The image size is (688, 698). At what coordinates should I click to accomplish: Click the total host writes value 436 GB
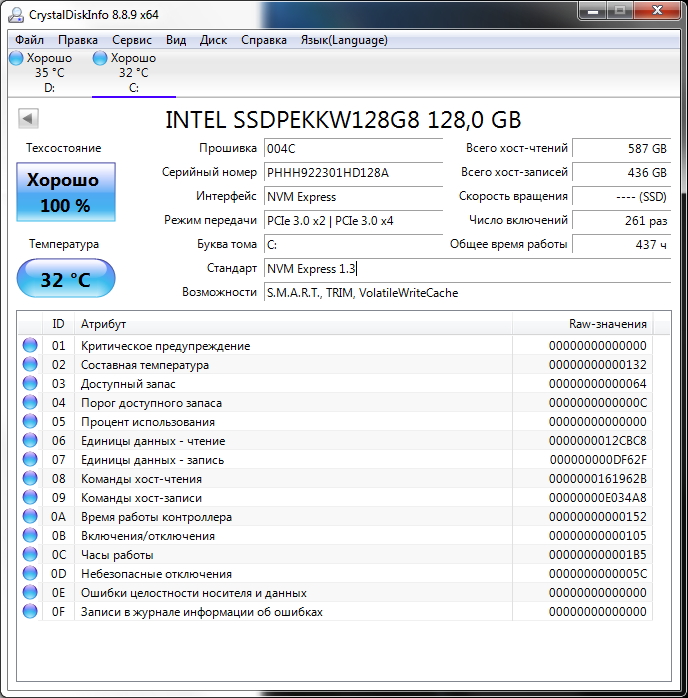point(621,172)
